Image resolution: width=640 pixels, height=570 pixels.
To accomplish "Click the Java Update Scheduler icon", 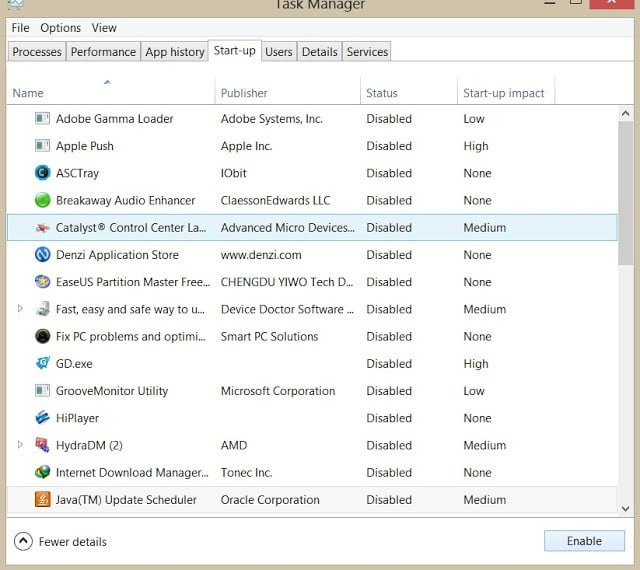I will point(42,499).
